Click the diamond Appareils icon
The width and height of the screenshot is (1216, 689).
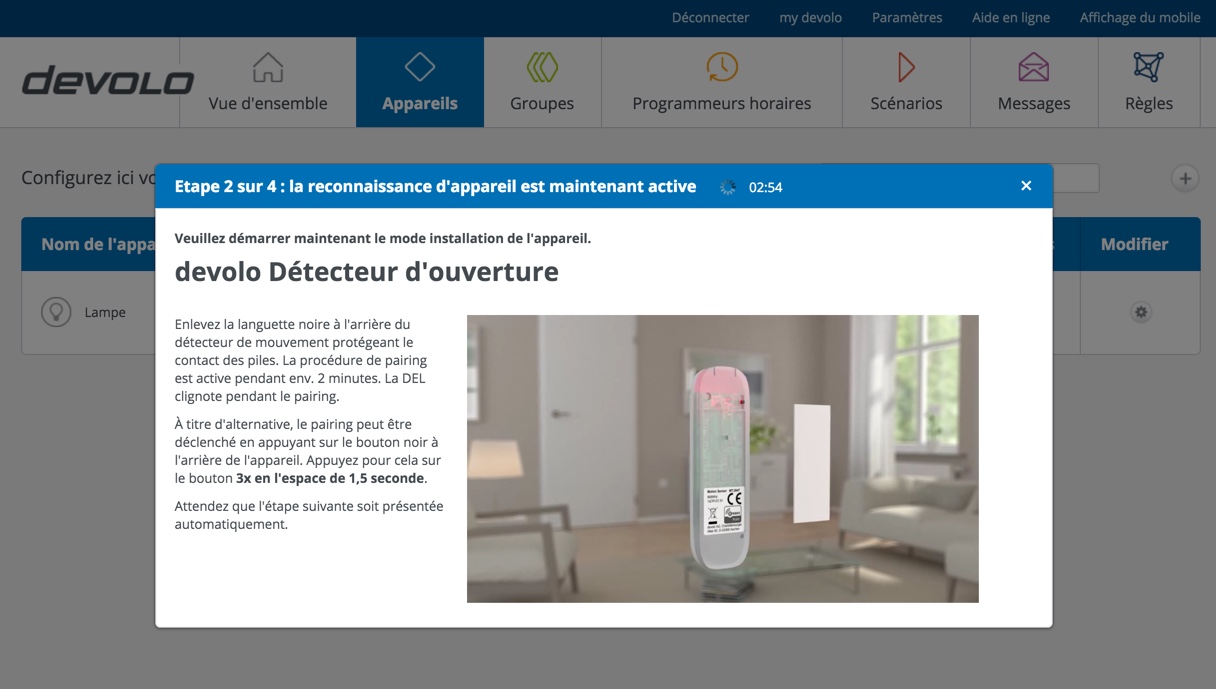coord(419,68)
